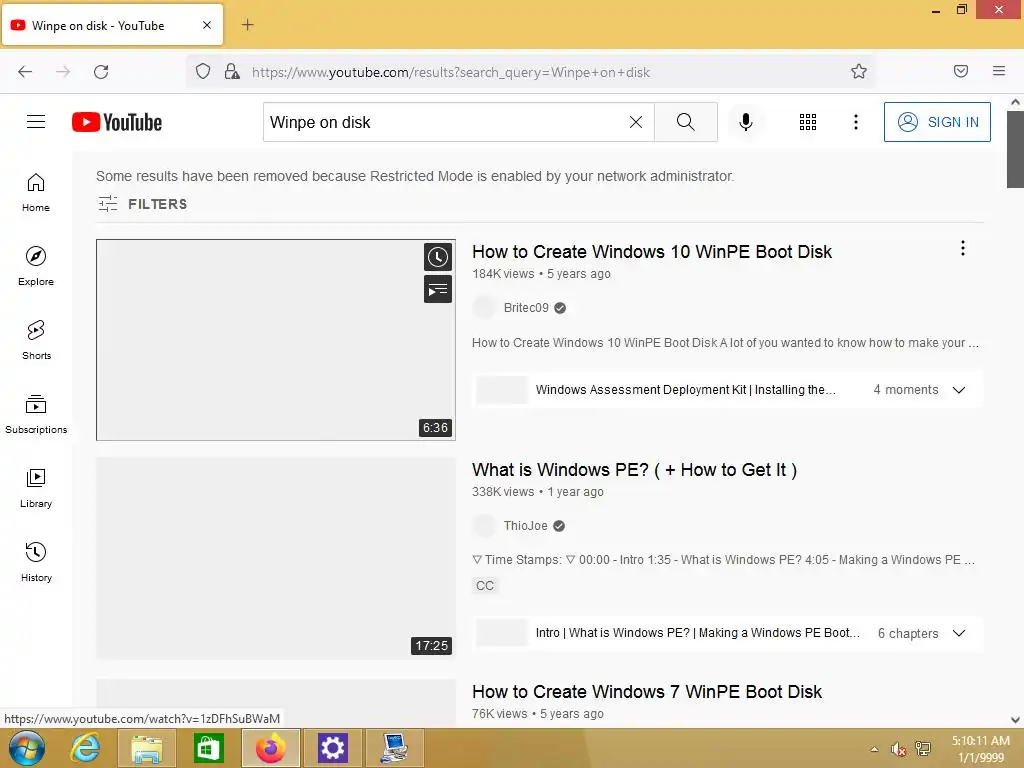Open Library in sidebar
Screen dimensions: 1024x768
point(36,488)
